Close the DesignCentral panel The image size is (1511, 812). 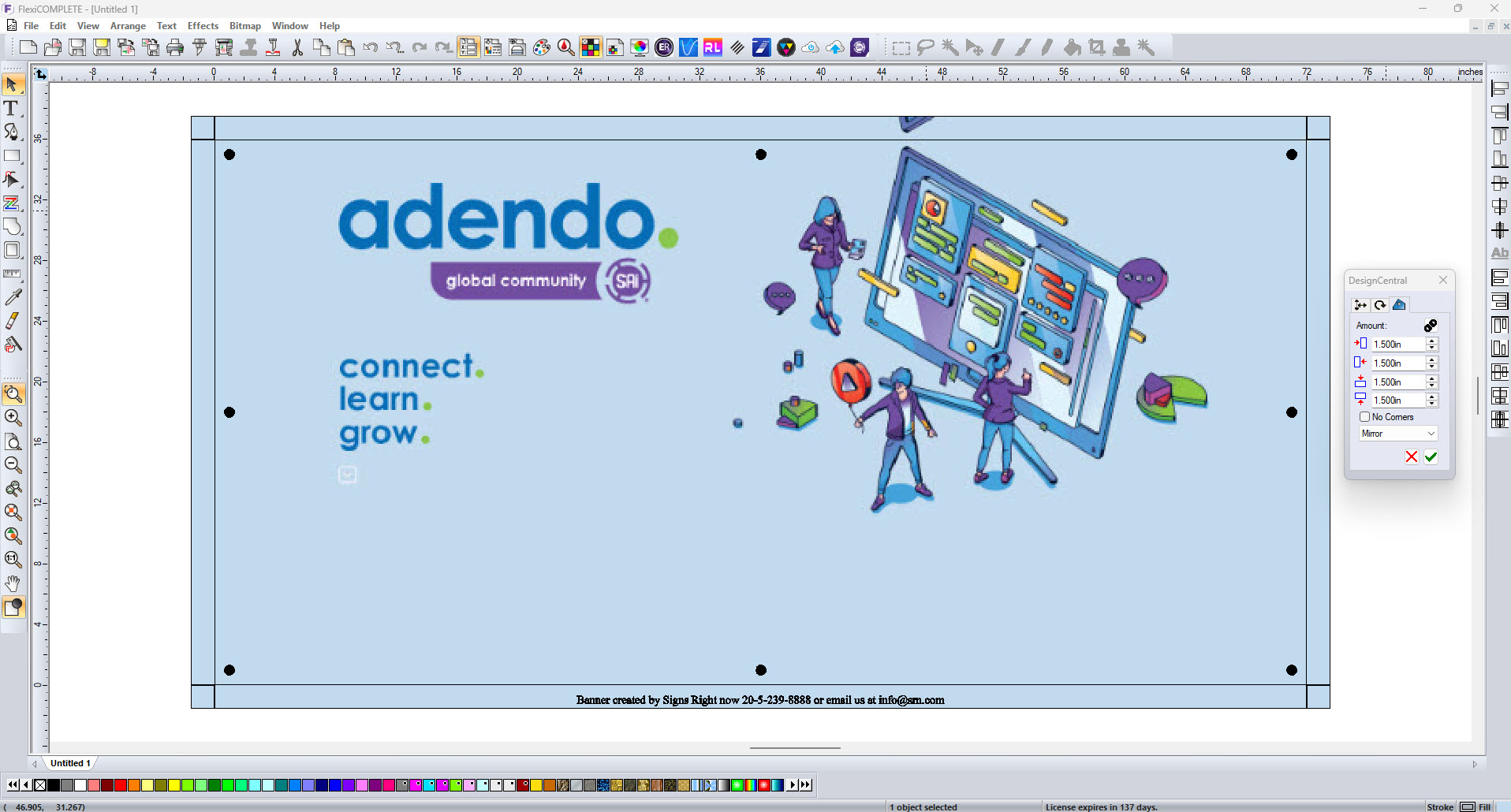pyautogui.click(x=1443, y=280)
